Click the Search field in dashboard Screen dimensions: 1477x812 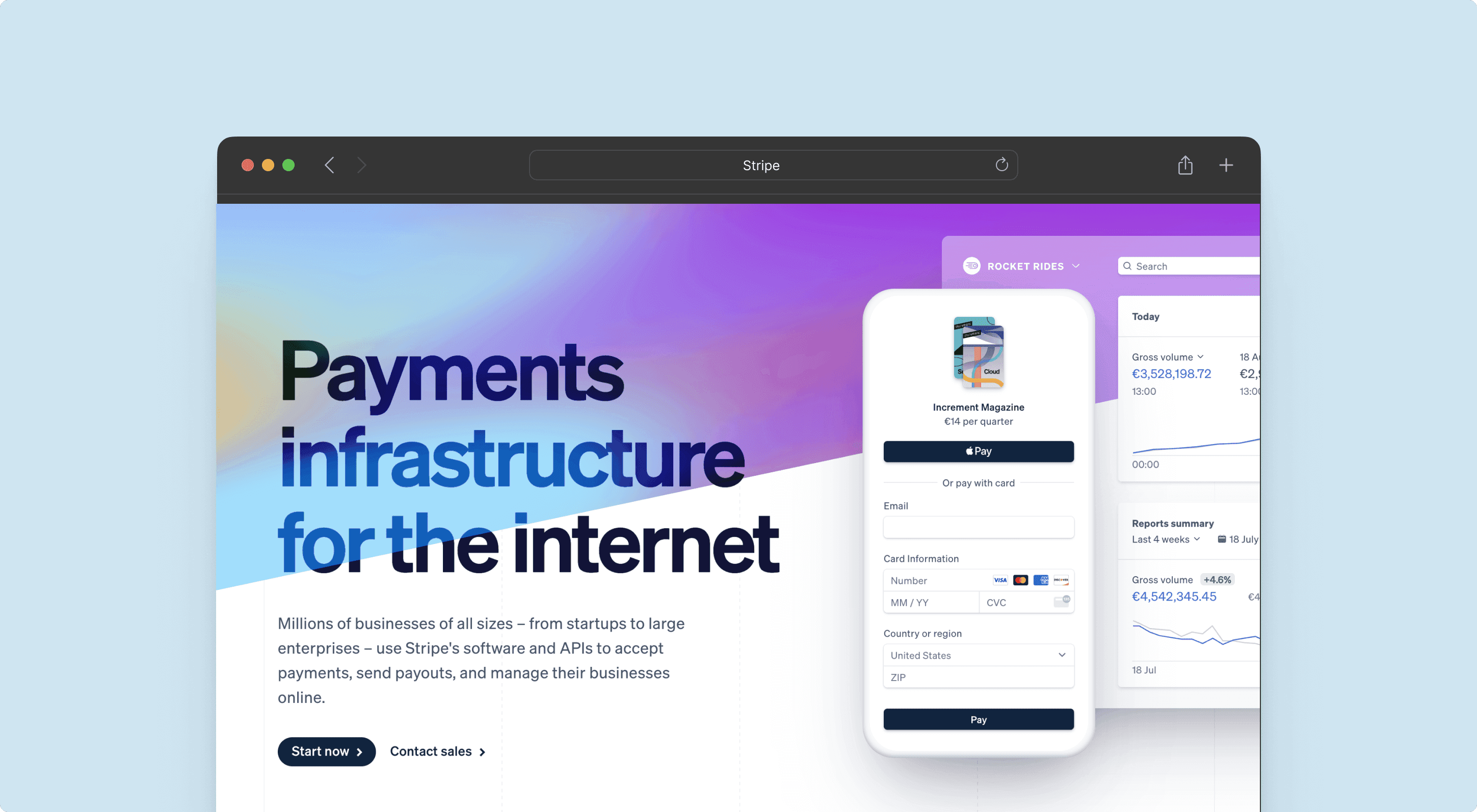1189,266
